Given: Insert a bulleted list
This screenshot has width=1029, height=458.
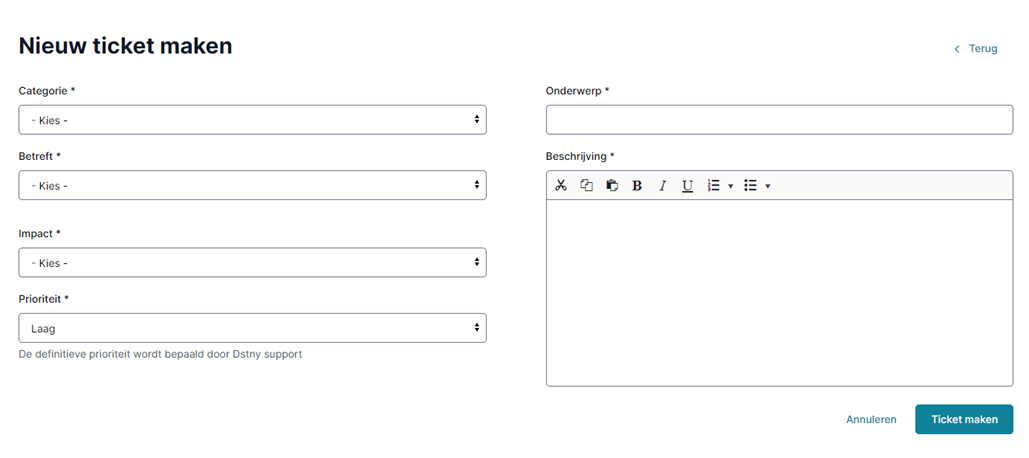Looking at the screenshot, I should [751, 186].
